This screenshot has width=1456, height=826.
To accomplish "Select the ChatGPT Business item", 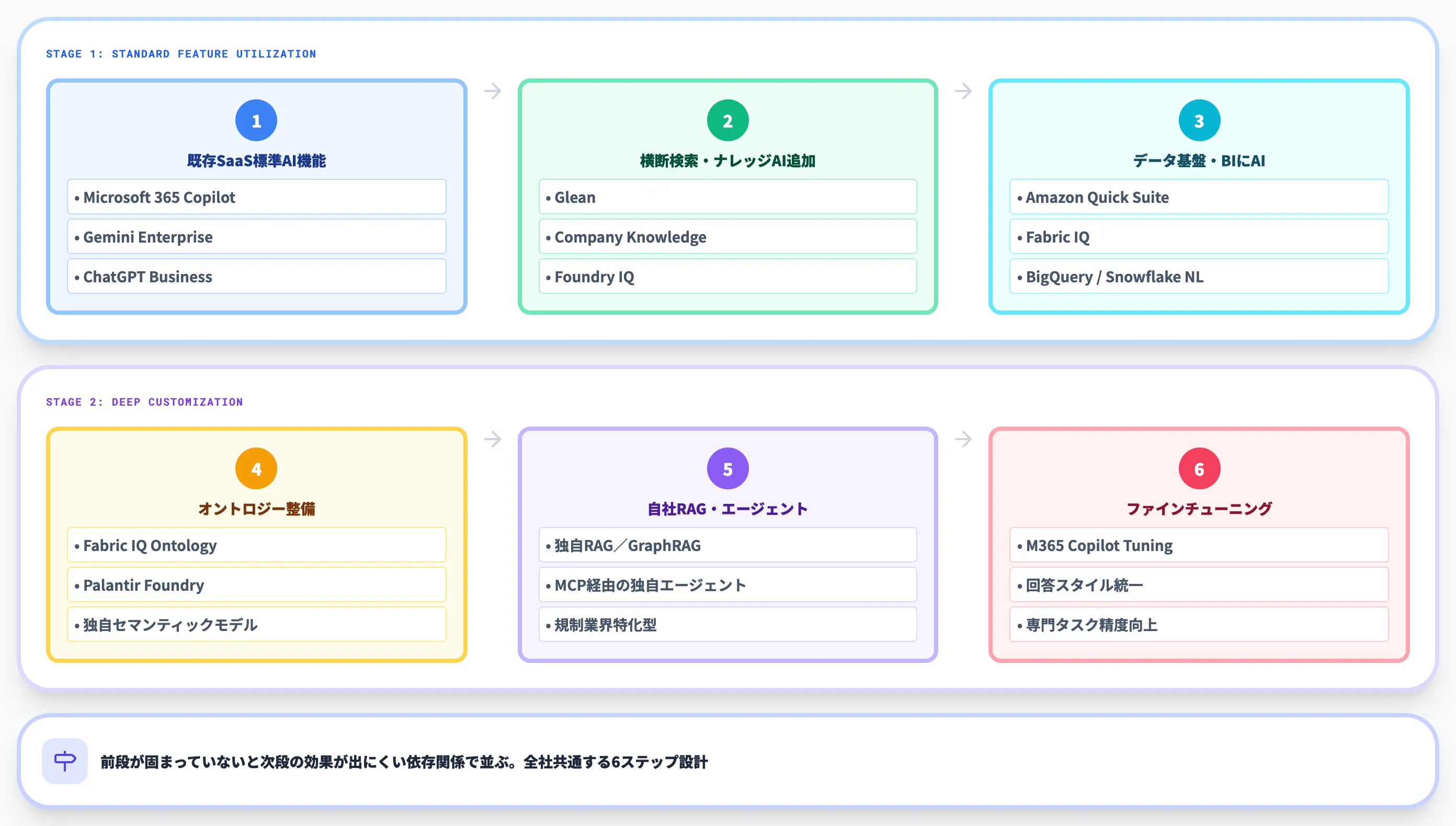I will click(256, 276).
